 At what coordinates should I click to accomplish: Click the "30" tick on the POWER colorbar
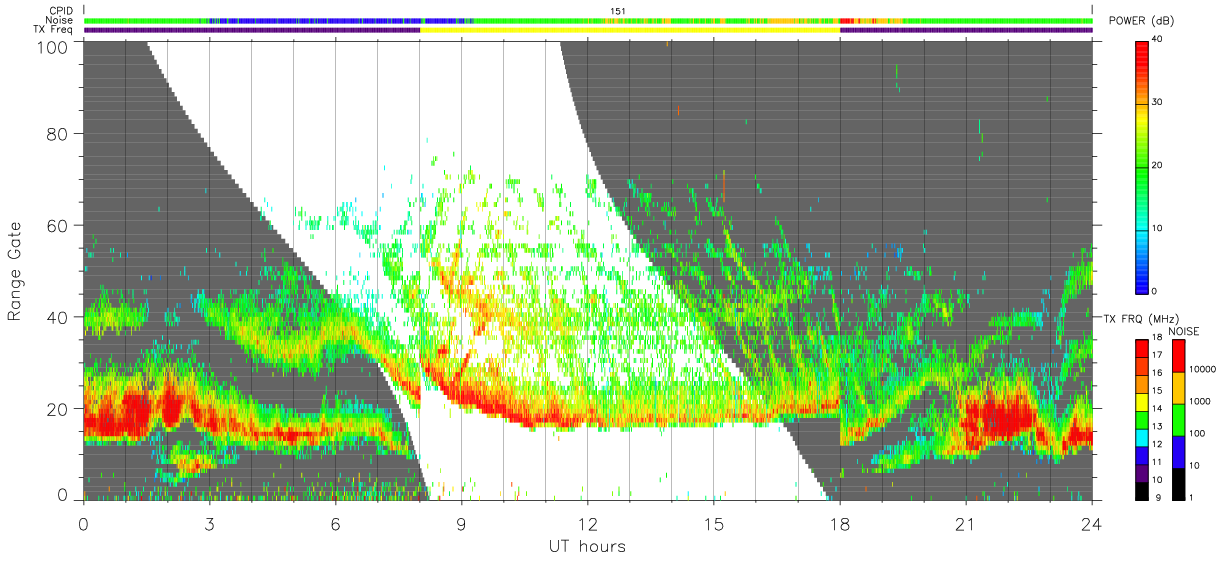pyautogui.click(x=1156, y=102)
